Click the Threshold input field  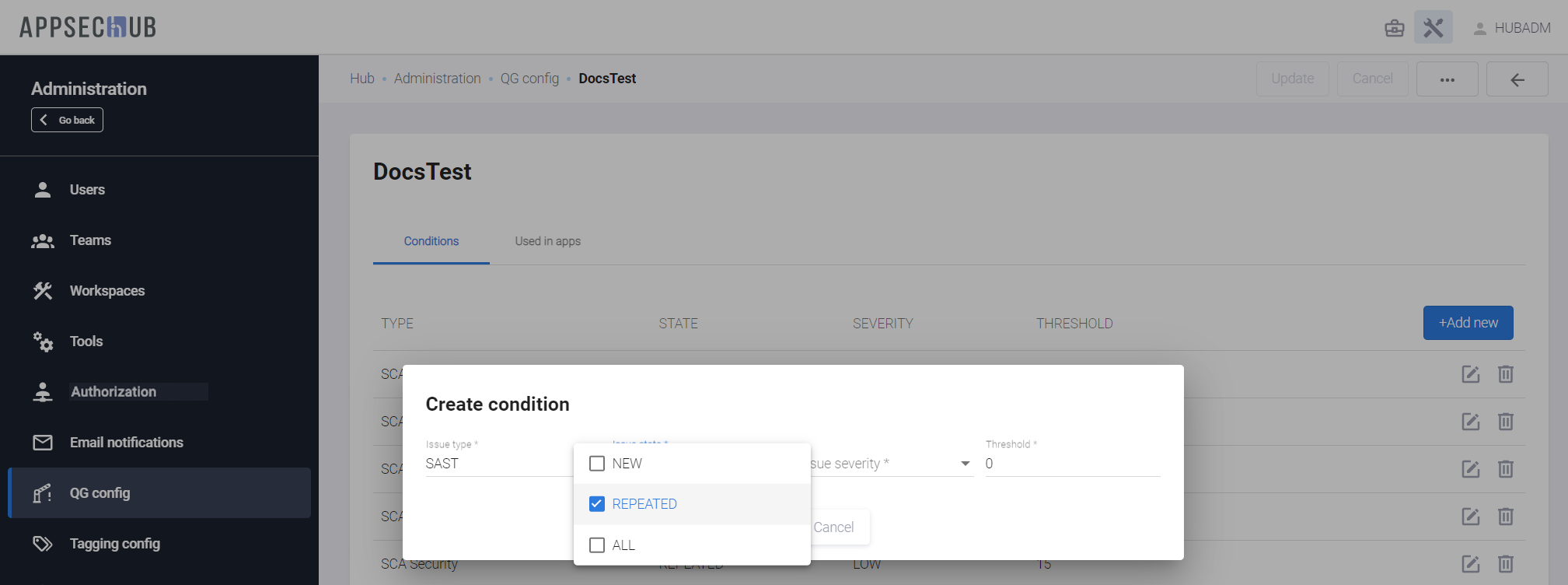tap(1073, 464)
